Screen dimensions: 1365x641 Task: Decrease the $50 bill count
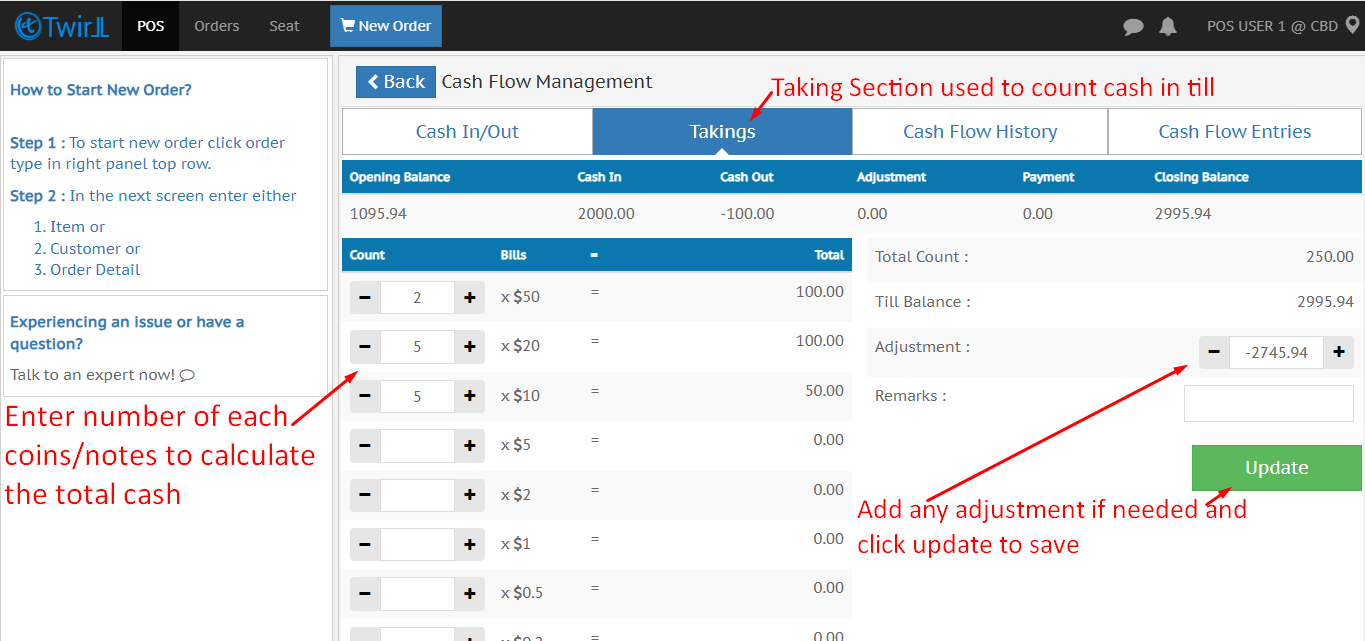click(x=365, y=297)
